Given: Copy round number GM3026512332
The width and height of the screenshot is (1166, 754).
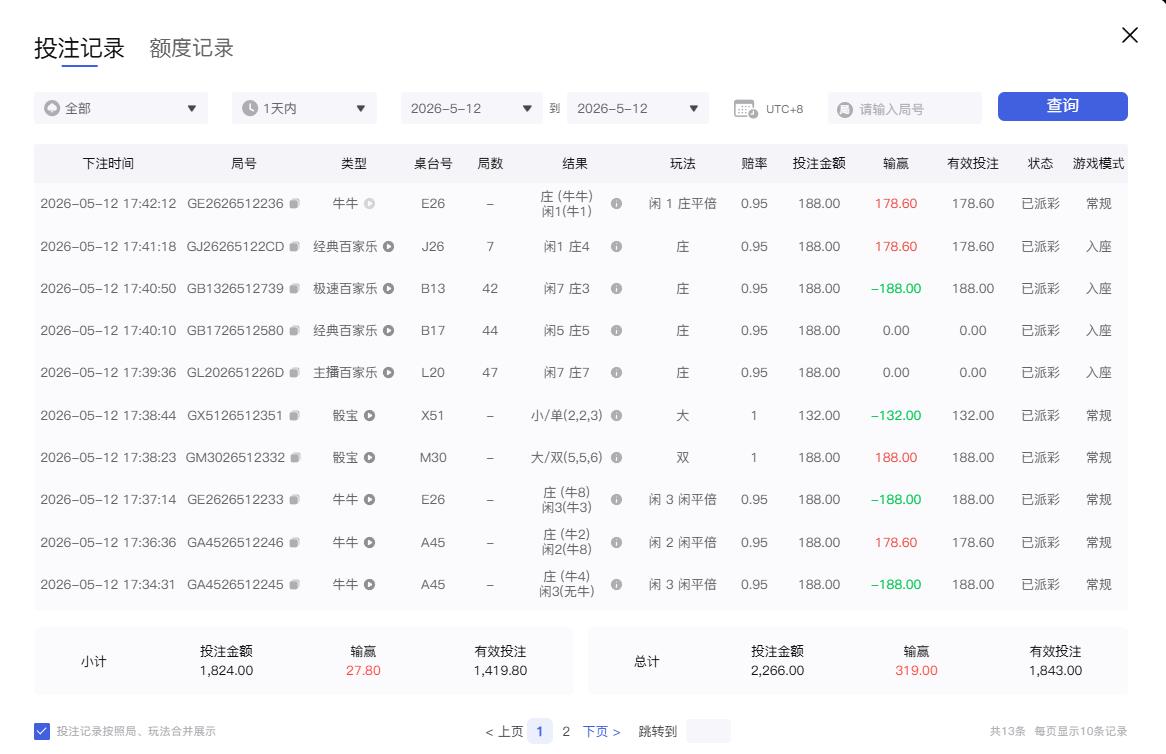Looking at the screenshot, I should tap(295, 458).
